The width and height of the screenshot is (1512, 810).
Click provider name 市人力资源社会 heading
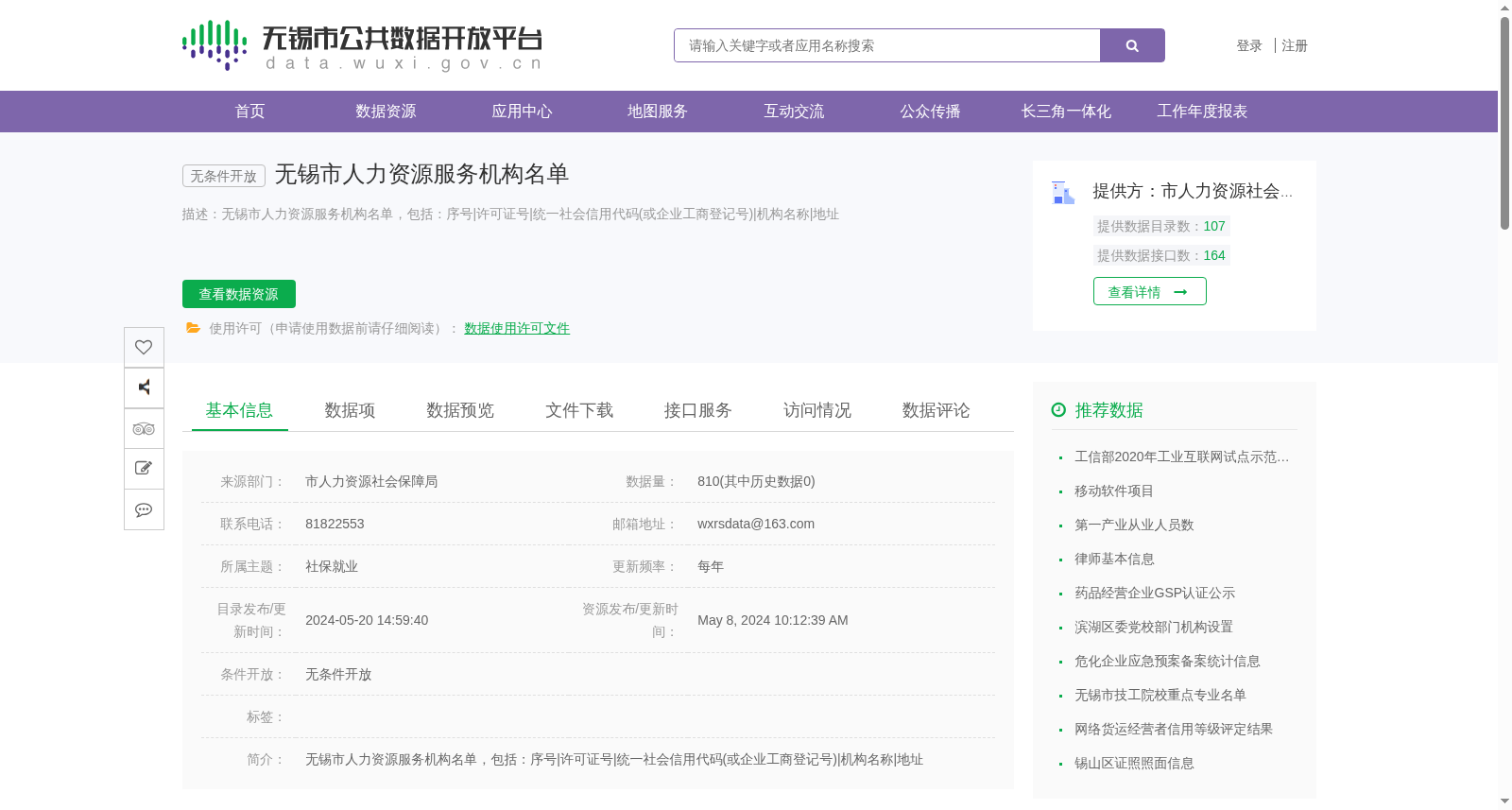(1193, 191)
